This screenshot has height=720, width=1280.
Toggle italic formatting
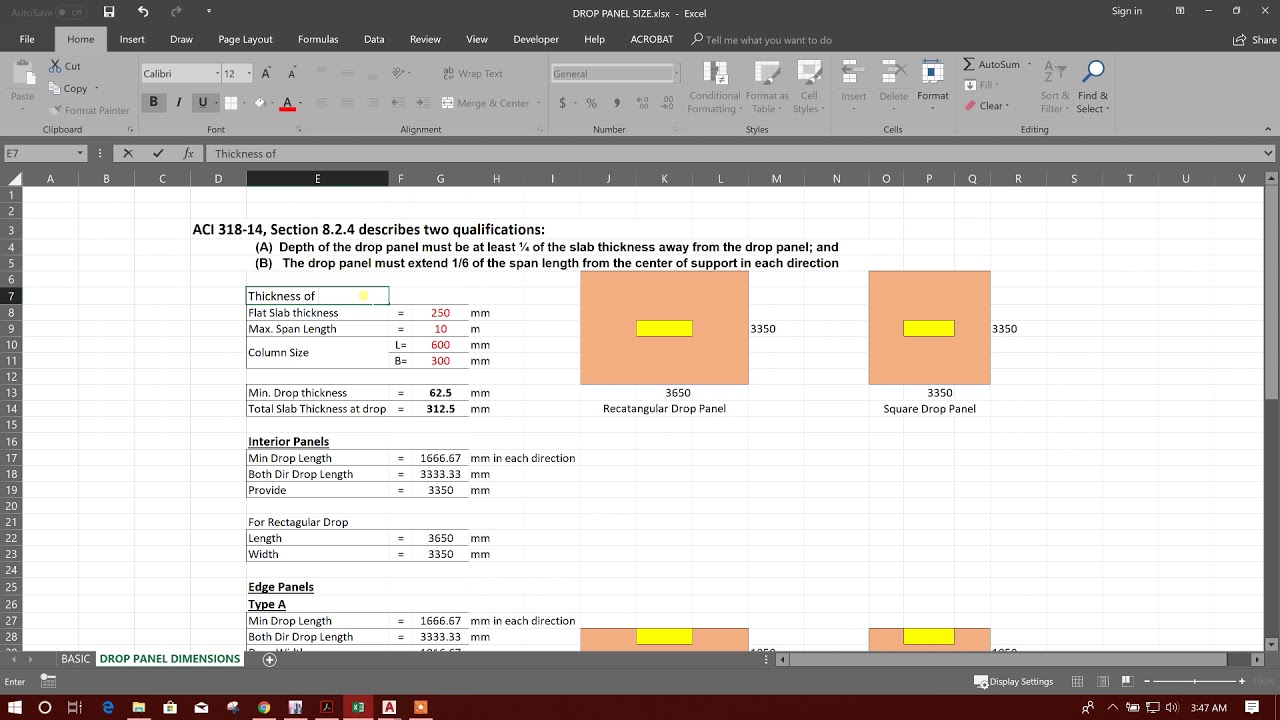point(177,103)
